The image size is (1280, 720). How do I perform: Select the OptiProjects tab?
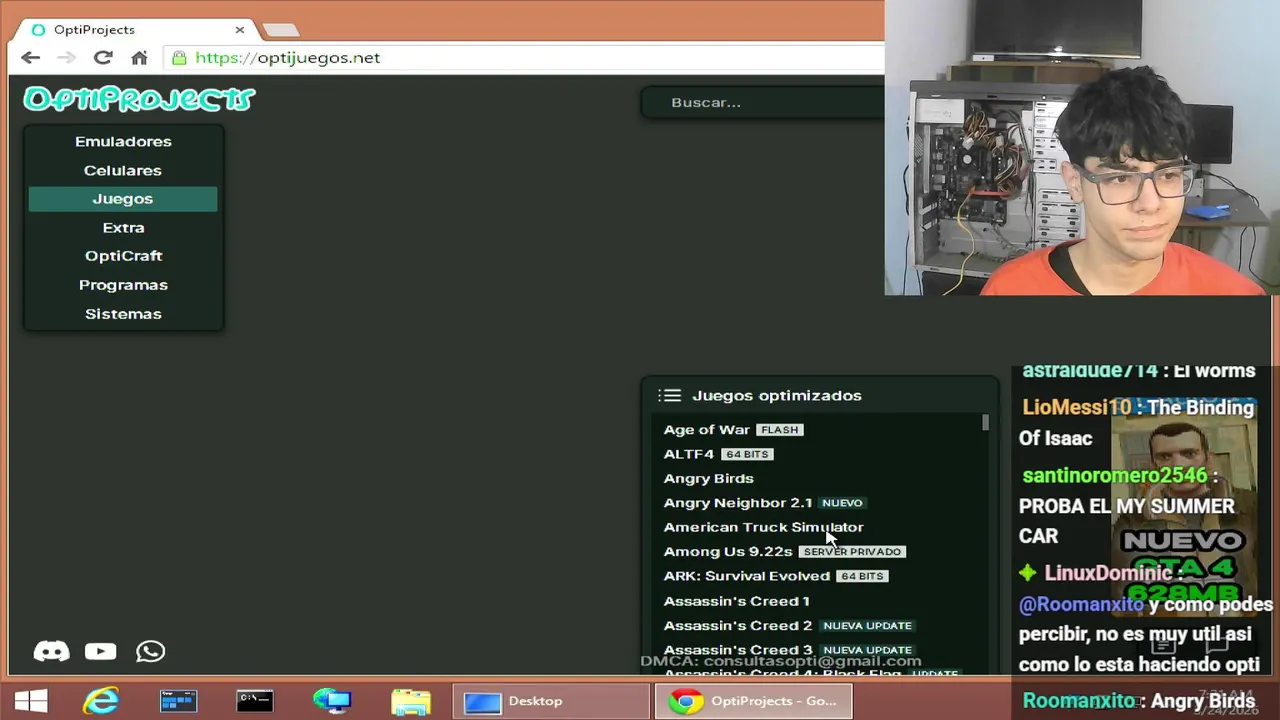(x=135, y=30)
